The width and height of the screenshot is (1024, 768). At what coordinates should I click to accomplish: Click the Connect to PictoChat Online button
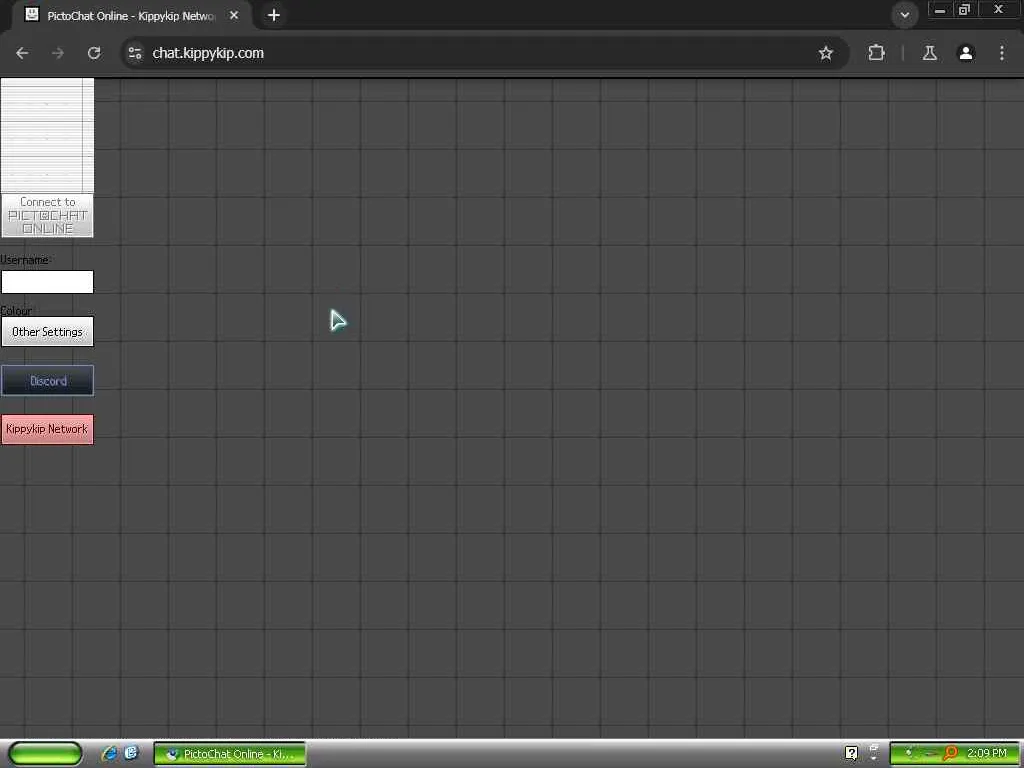[47, 215]
